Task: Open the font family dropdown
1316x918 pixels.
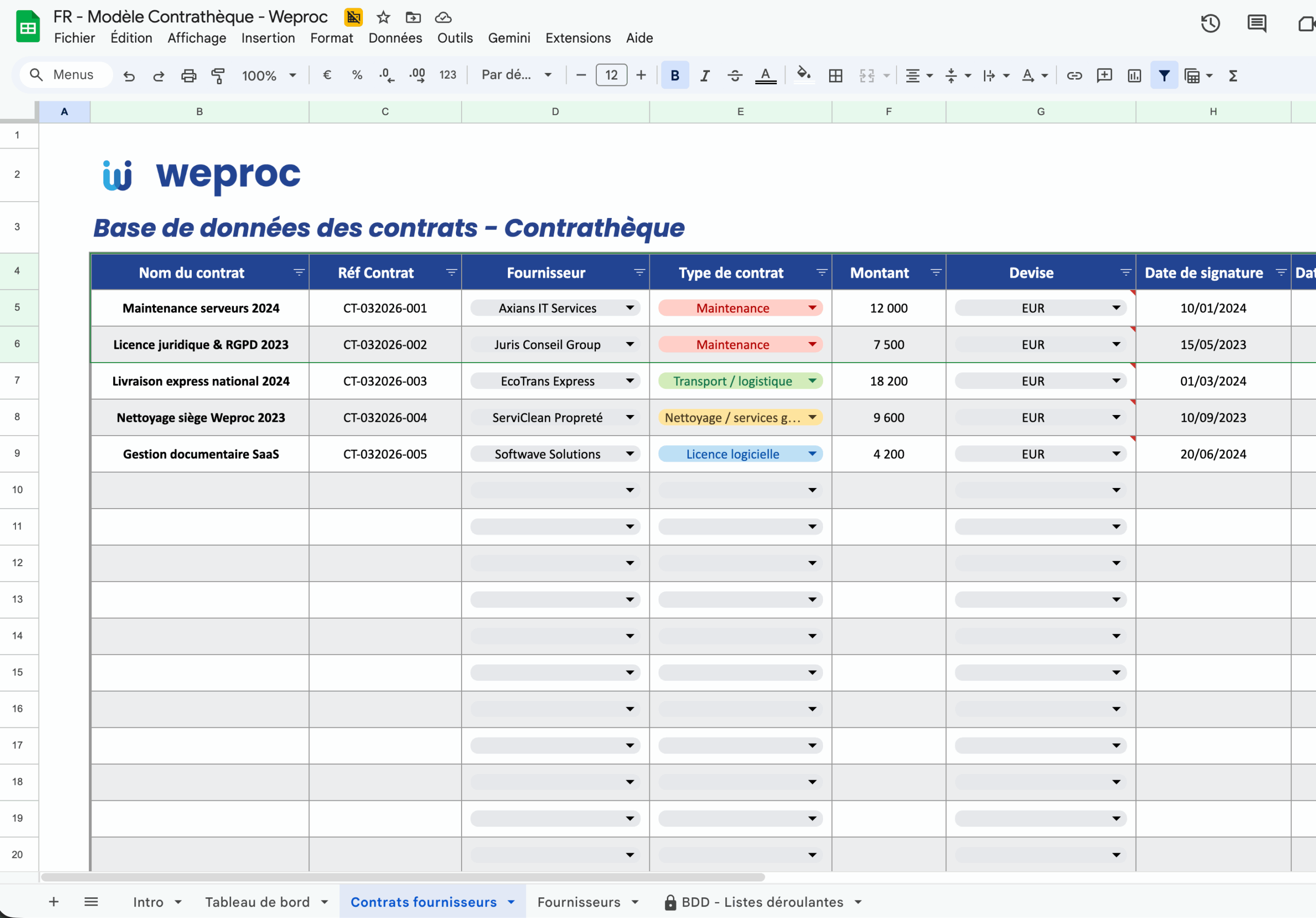Action: [x=516, y=75]
